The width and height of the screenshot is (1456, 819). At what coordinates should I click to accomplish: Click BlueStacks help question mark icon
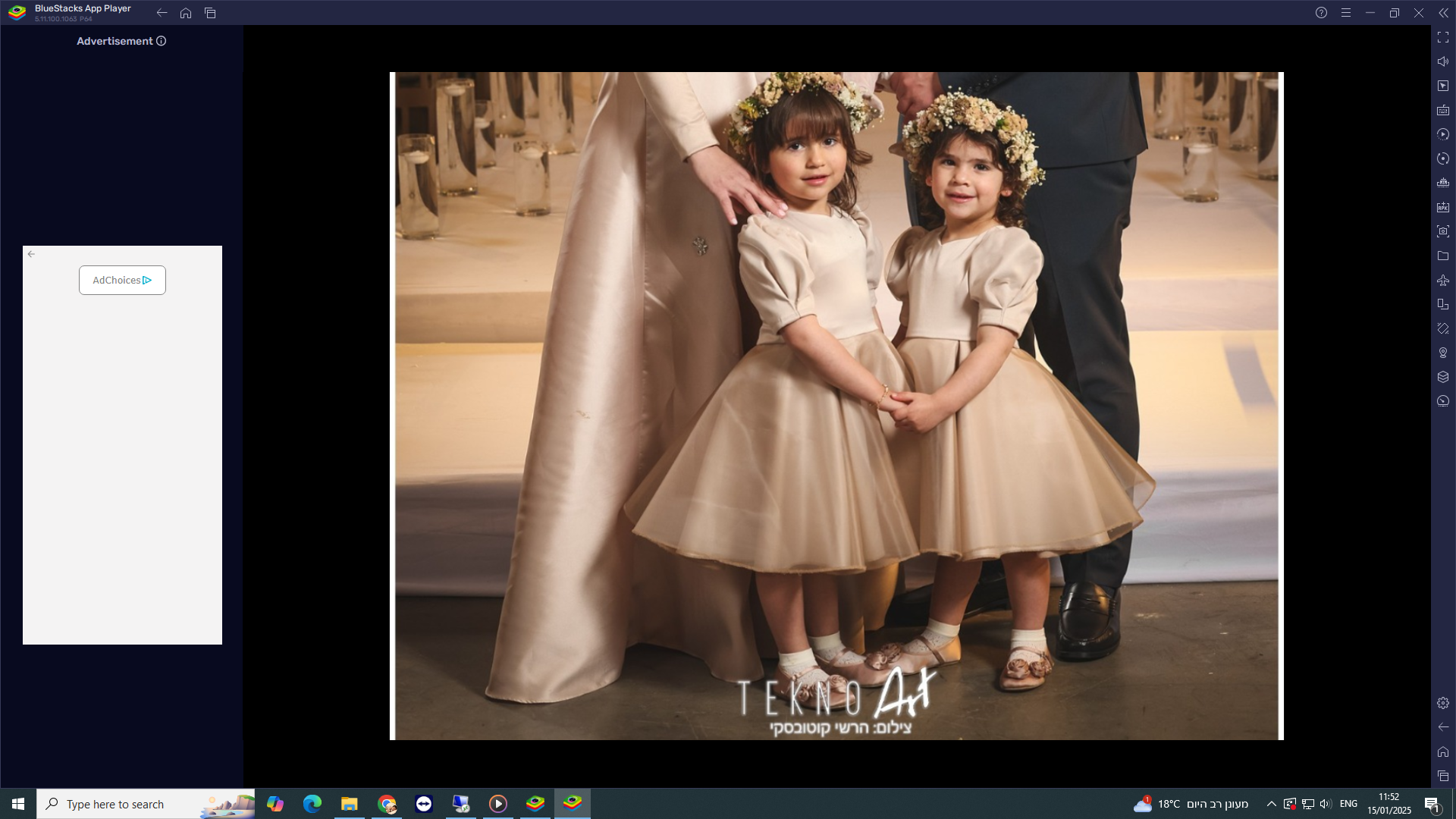1321,13
